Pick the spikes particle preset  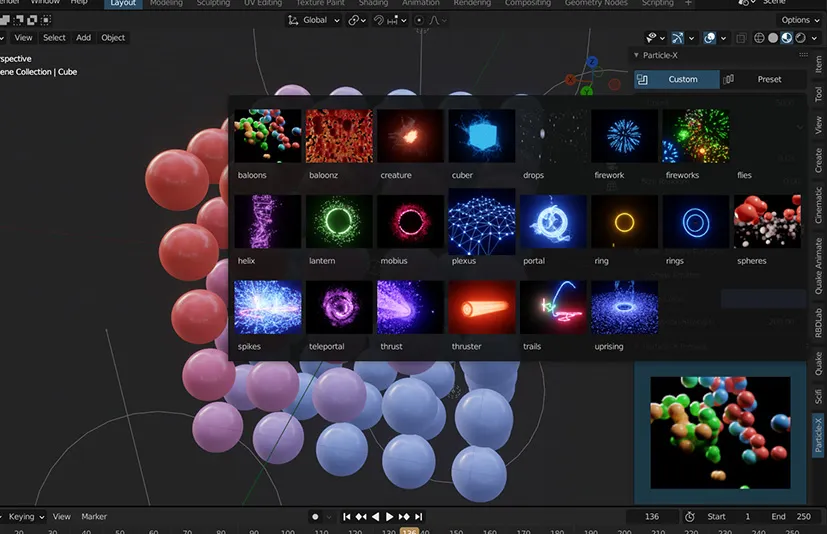coord(267,307)
